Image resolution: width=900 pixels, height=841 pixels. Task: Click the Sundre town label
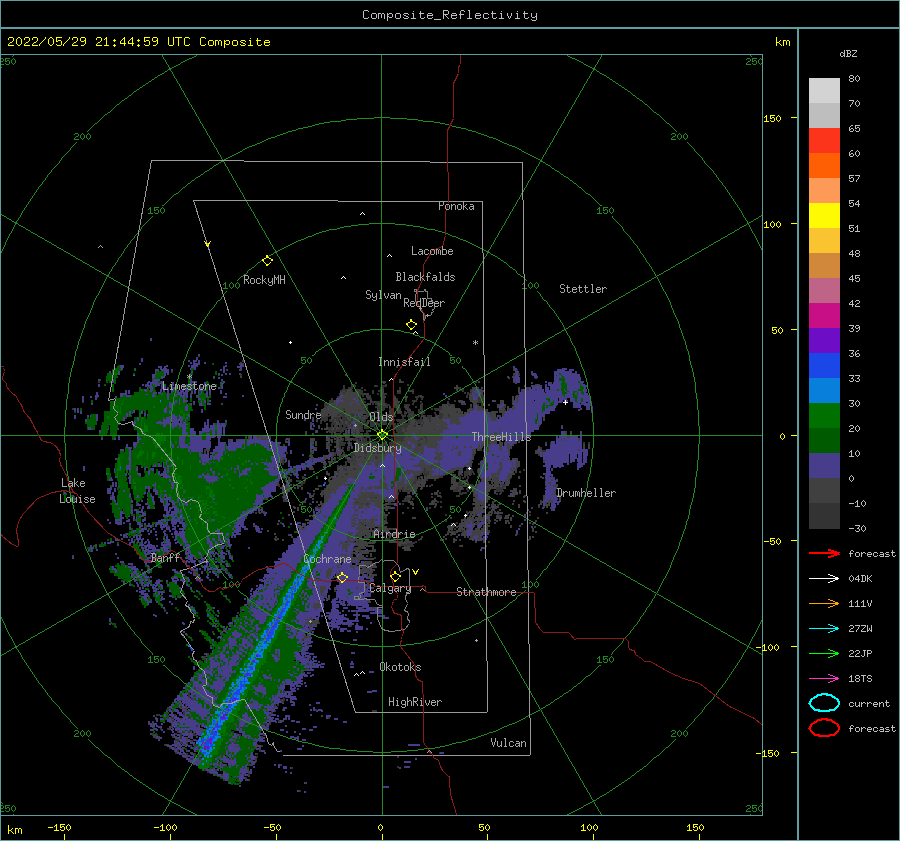click(303, 414)
